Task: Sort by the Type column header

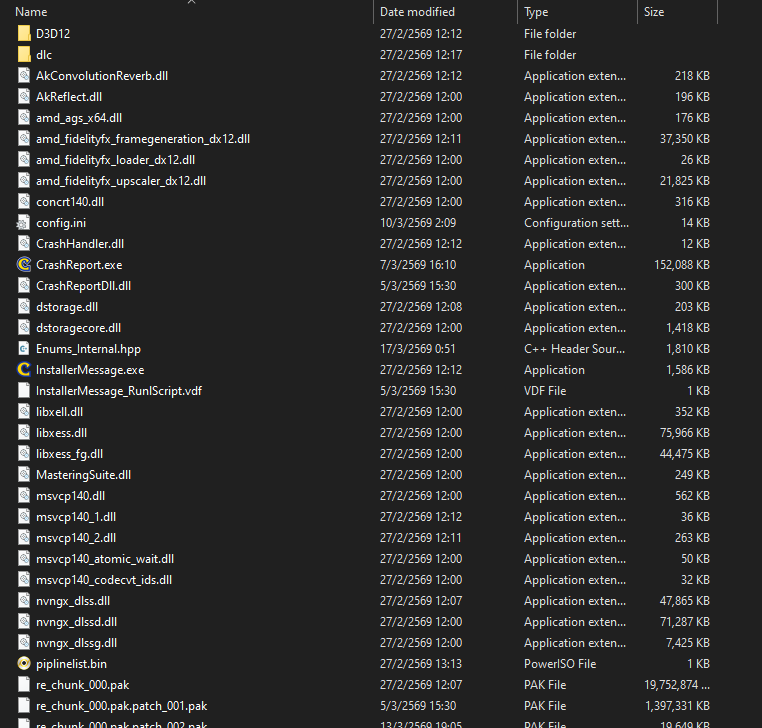Action: 536,12
